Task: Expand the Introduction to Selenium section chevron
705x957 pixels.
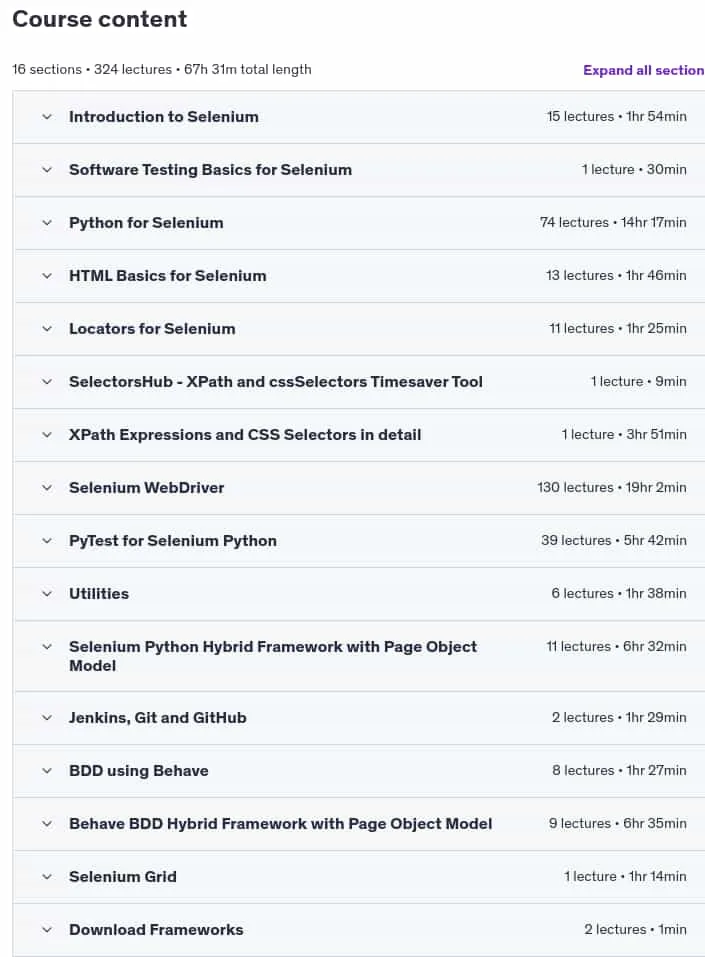Action: (47, 117)
